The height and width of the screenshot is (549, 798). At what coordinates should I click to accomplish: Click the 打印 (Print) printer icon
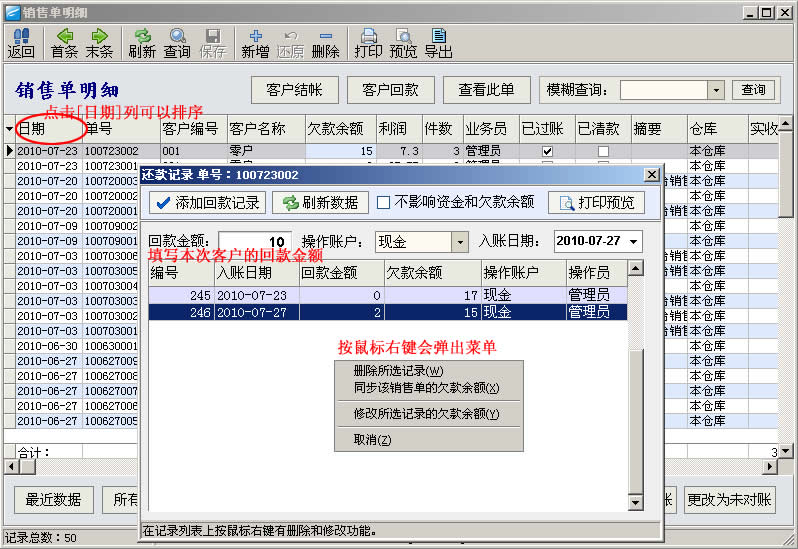coord(368,43)
